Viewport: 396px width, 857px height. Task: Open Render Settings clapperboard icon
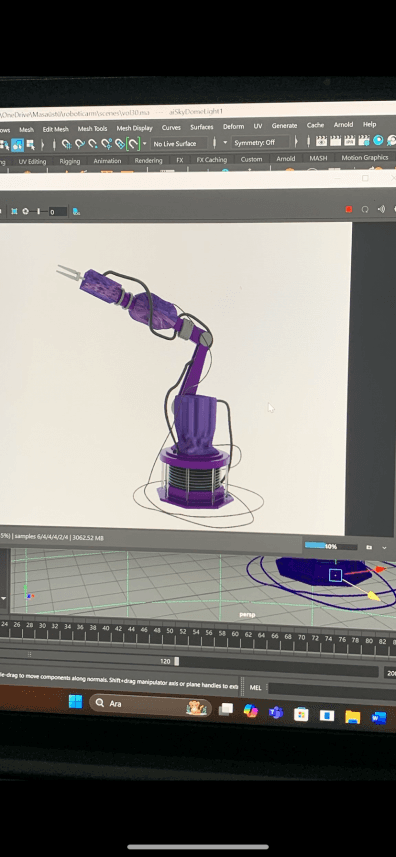(363, 140)
